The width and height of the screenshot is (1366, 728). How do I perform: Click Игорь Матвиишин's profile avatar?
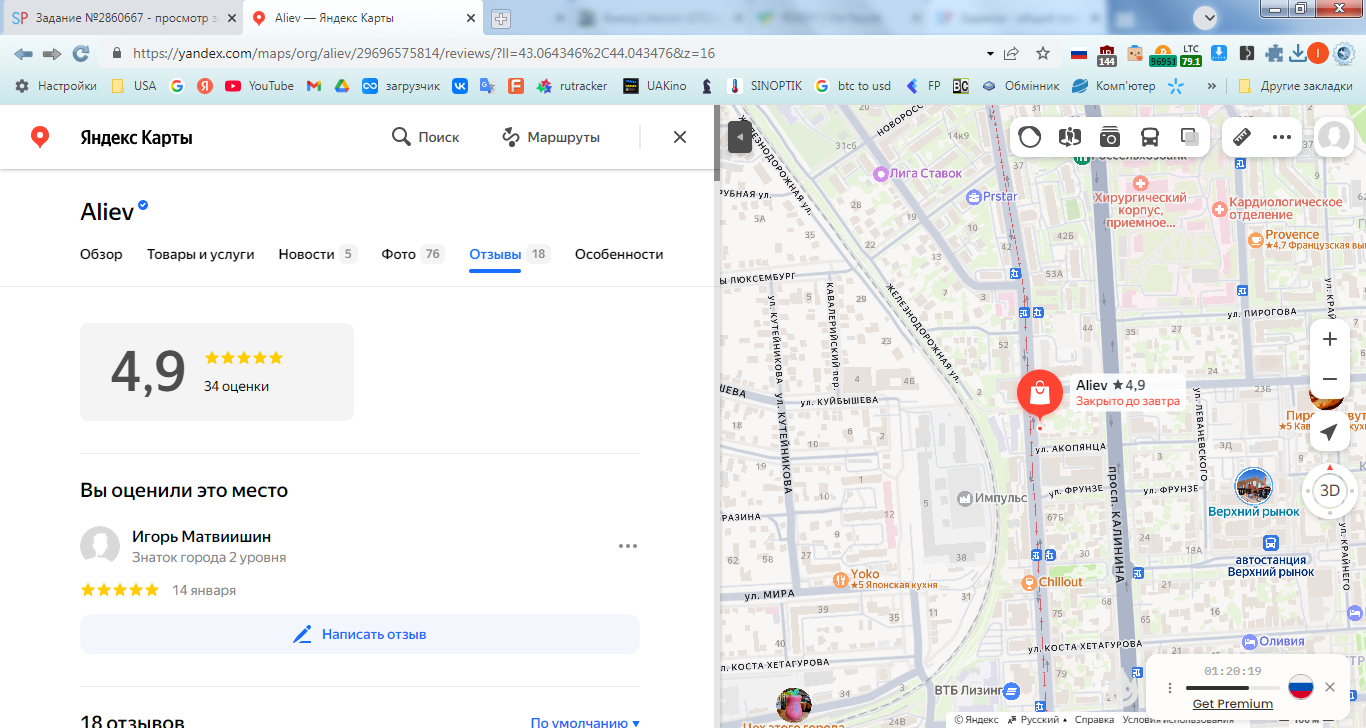pyautogui.click(x=100, y=546)
